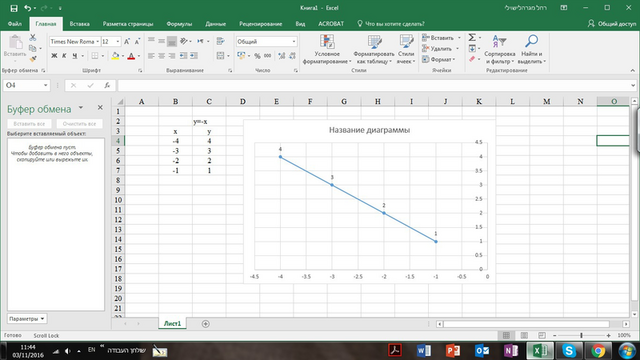The image size is (640, 360).
Task: Select the Format Painter brush icon
Action: click(x=33, y=59)
